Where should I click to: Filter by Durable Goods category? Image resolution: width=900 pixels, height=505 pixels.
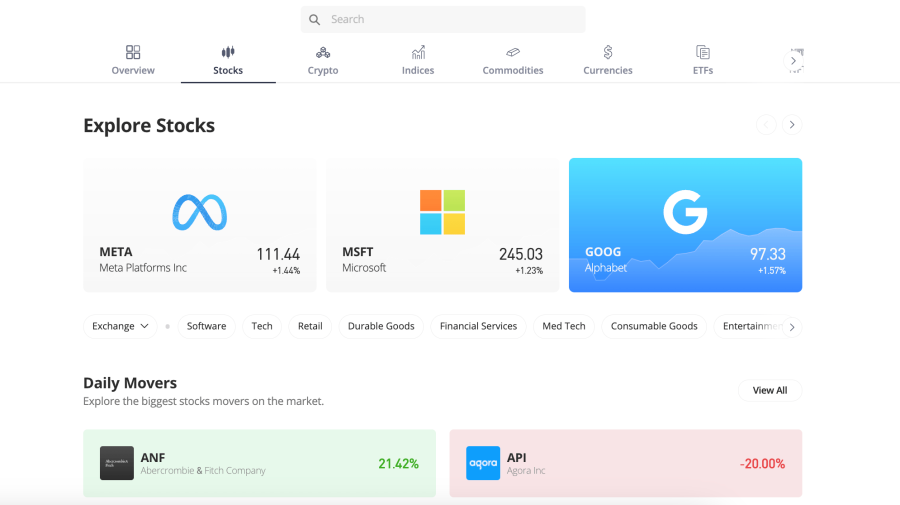[x=381, y=326]
